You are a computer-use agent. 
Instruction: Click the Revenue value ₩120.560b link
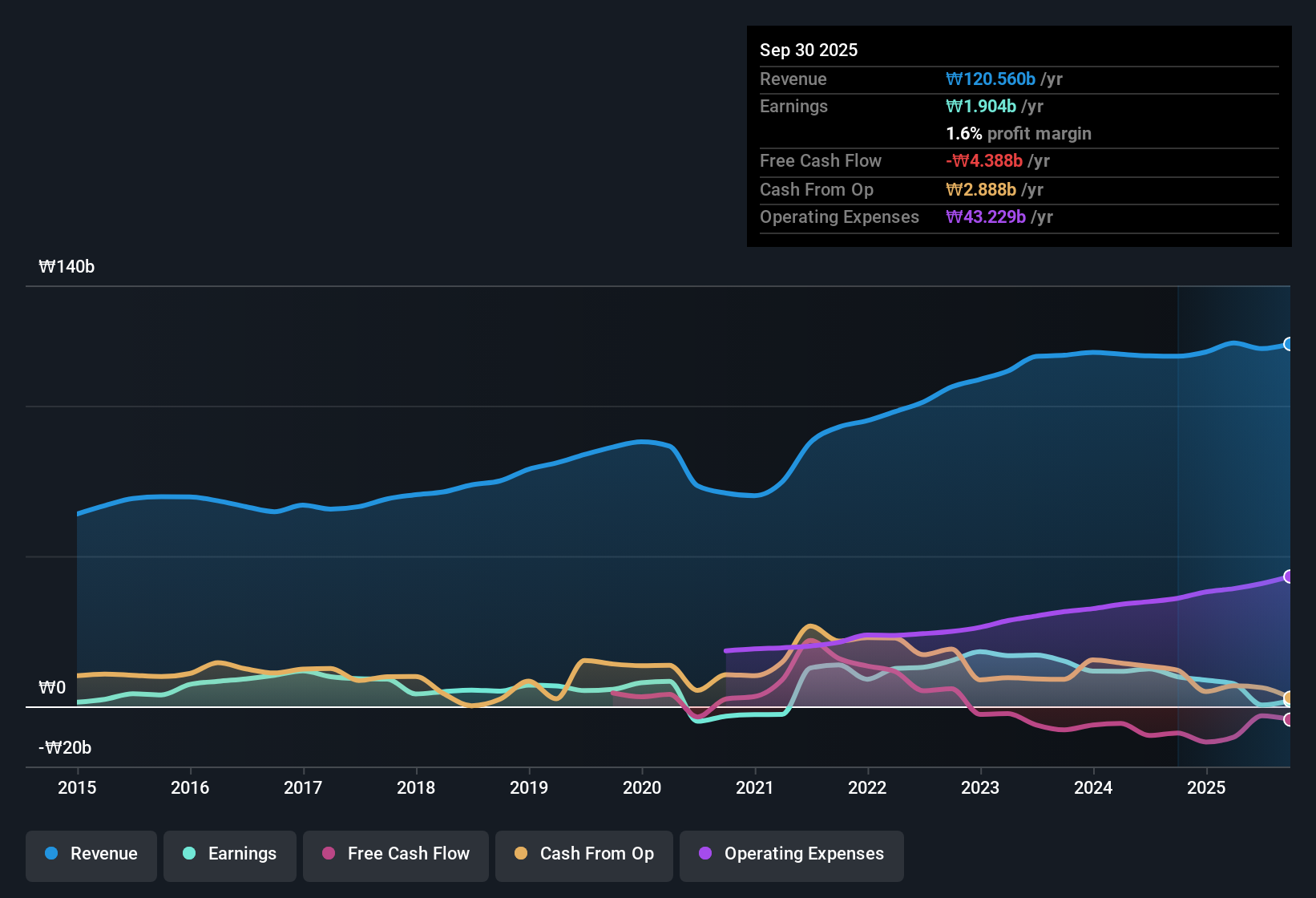coord(991,79)
